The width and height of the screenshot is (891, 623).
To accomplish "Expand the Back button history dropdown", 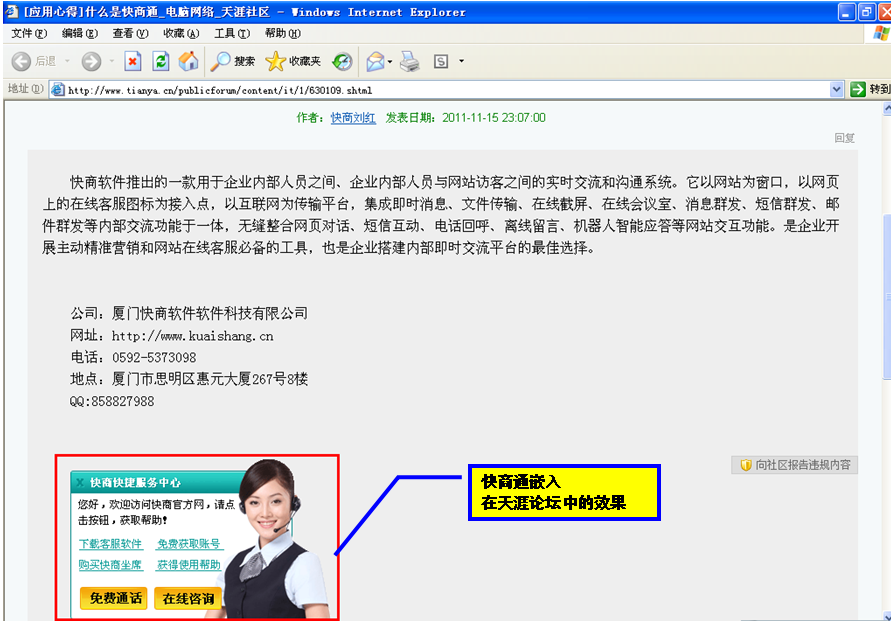I will coord(66,62).
